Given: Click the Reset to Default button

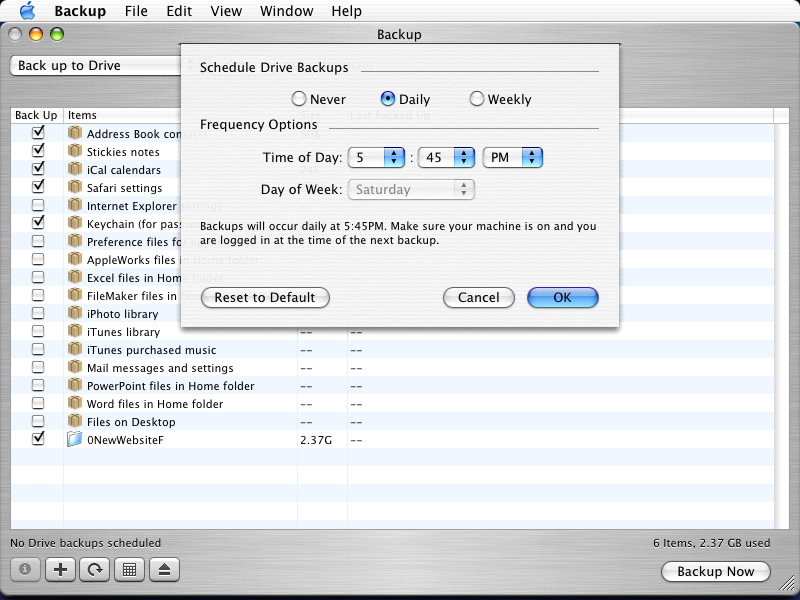Looking at the screenshot, I should pyautogui.click(x=265, y=297).
